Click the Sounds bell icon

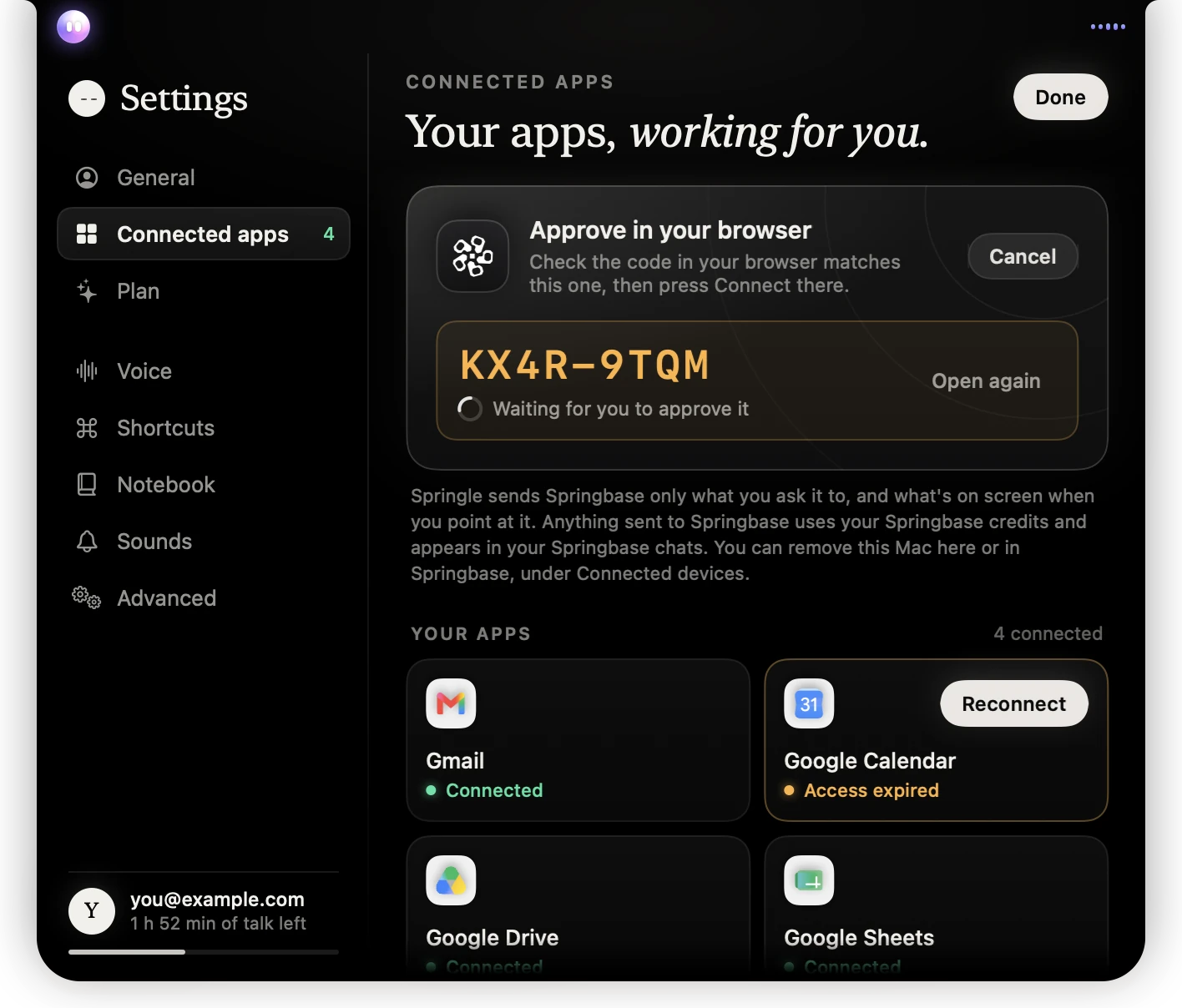click(87, 542)
